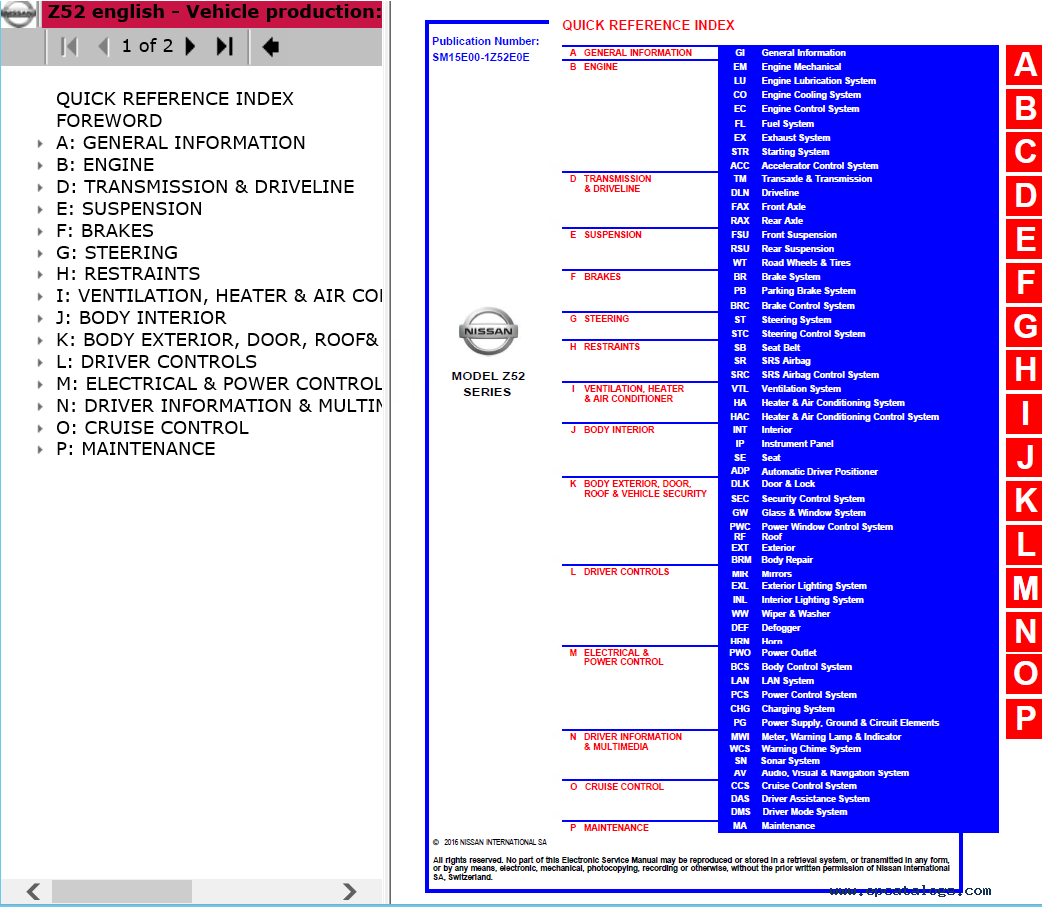1042x907 pixels.
Task: Open Wiper & Washer link
Action: click(795, 614)
